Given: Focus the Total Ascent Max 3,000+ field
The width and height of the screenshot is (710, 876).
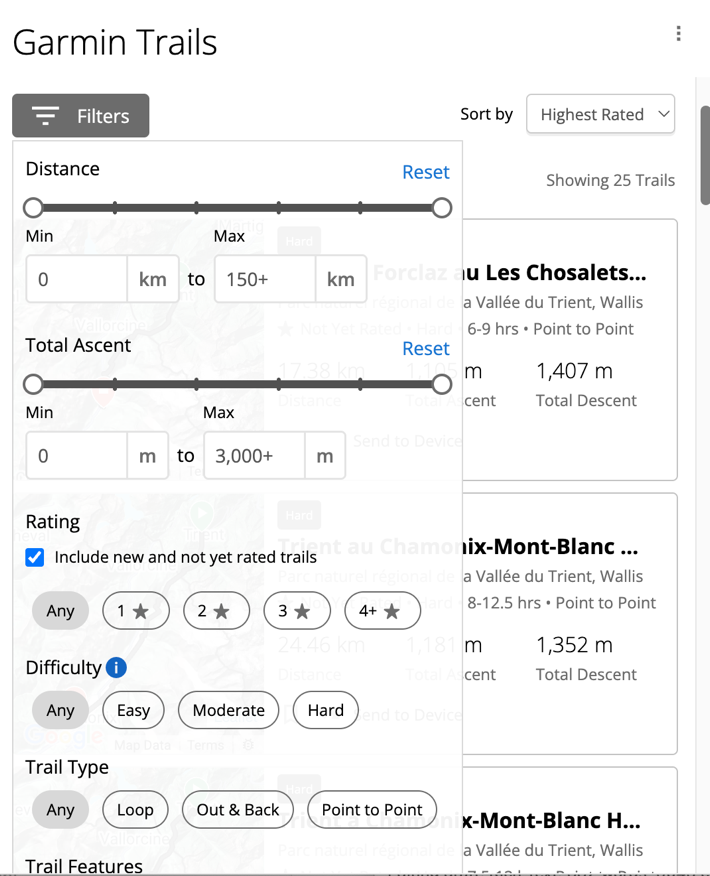Looking at the screenshot, I should (x=255, y=456).
